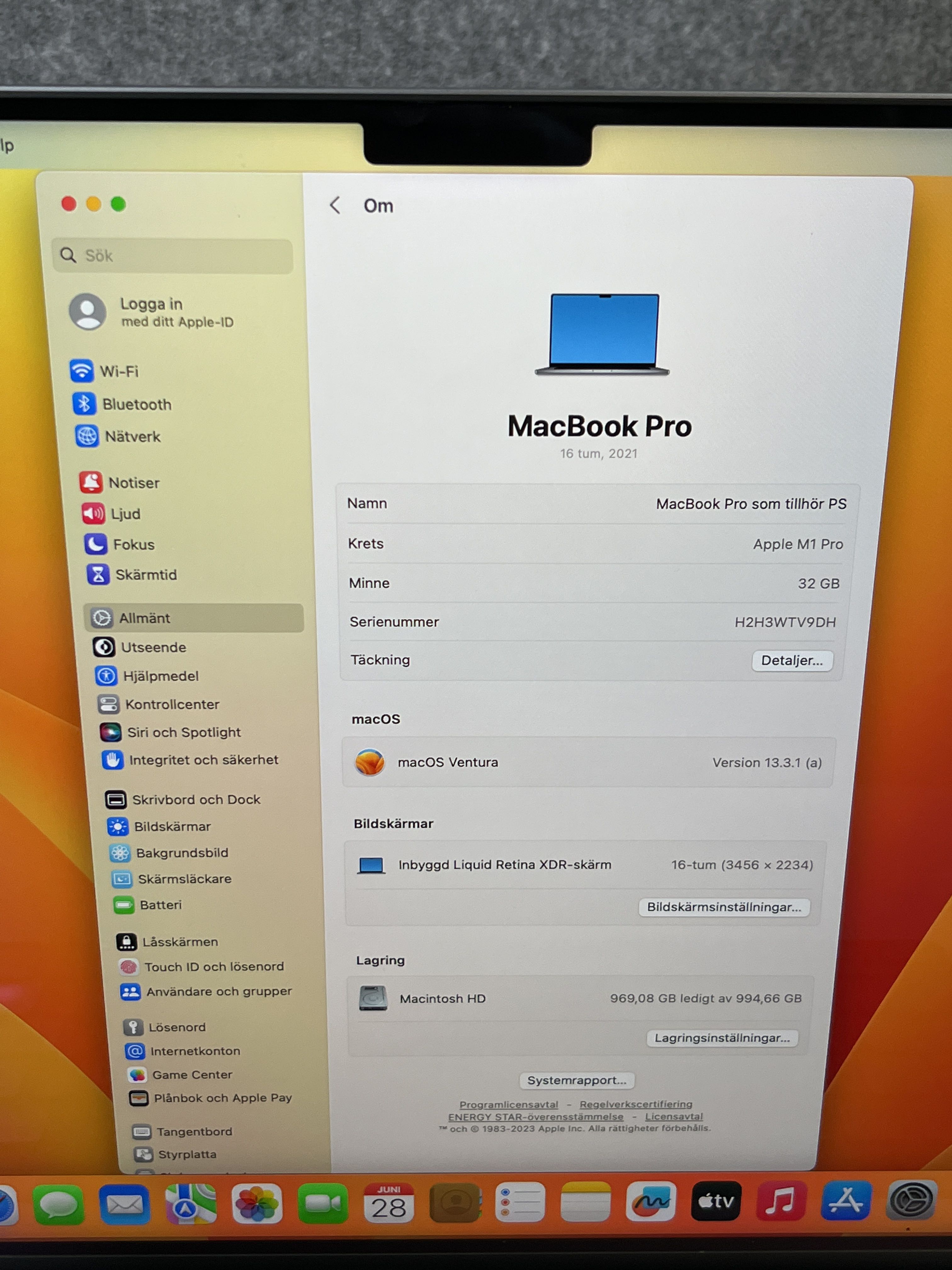Open Ljud sound settings
Viewport: 952px width, 1270px height.
click(125, 514)
